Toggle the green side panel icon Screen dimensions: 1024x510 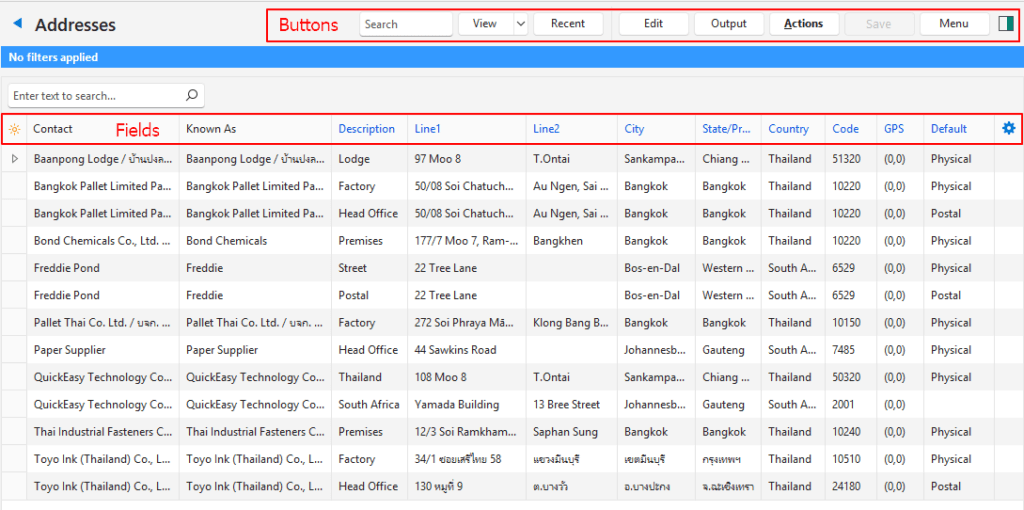(x=1005, y=24)
